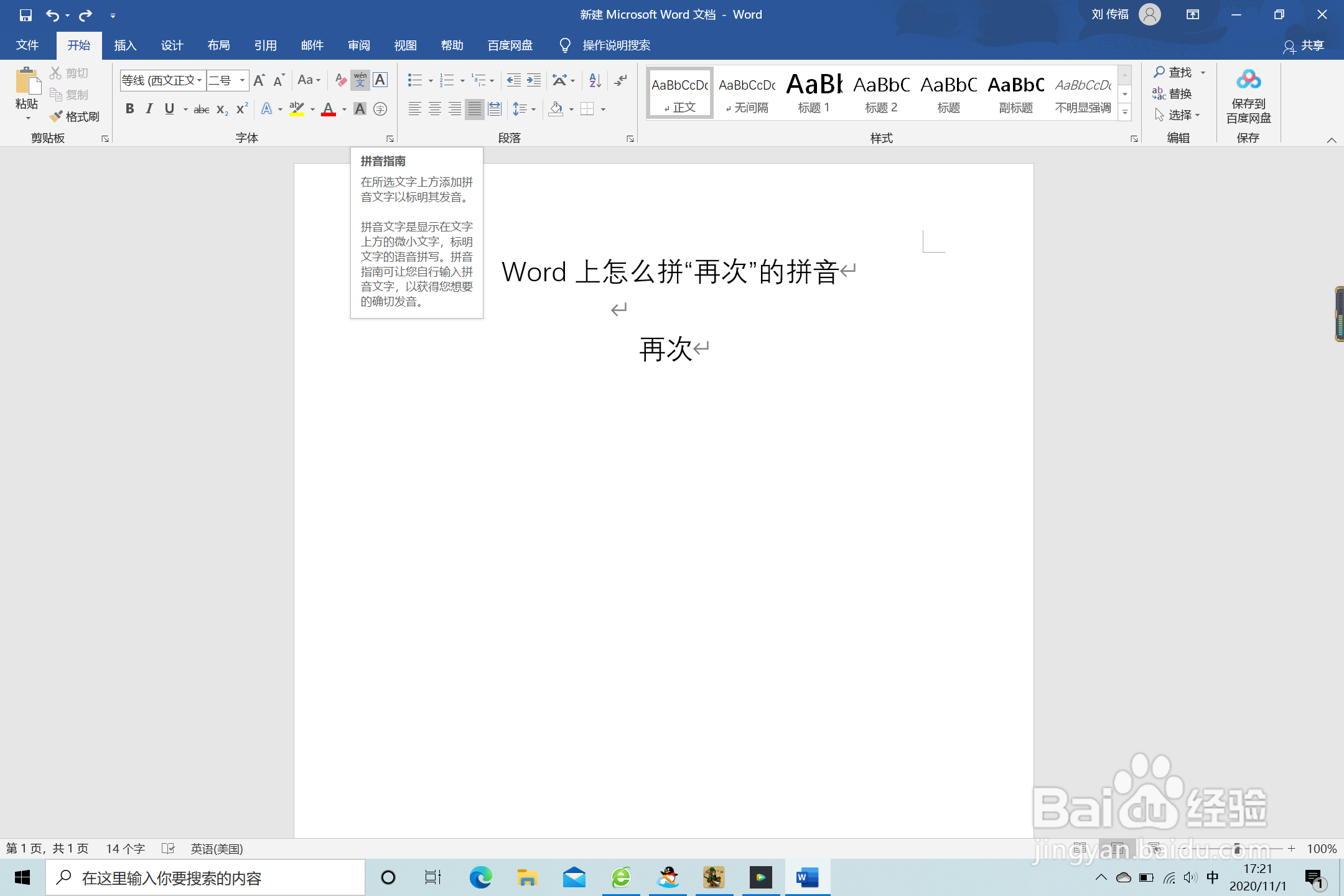
Task: Click the Paste clipboard icon
Action: [x=27, y=81]
